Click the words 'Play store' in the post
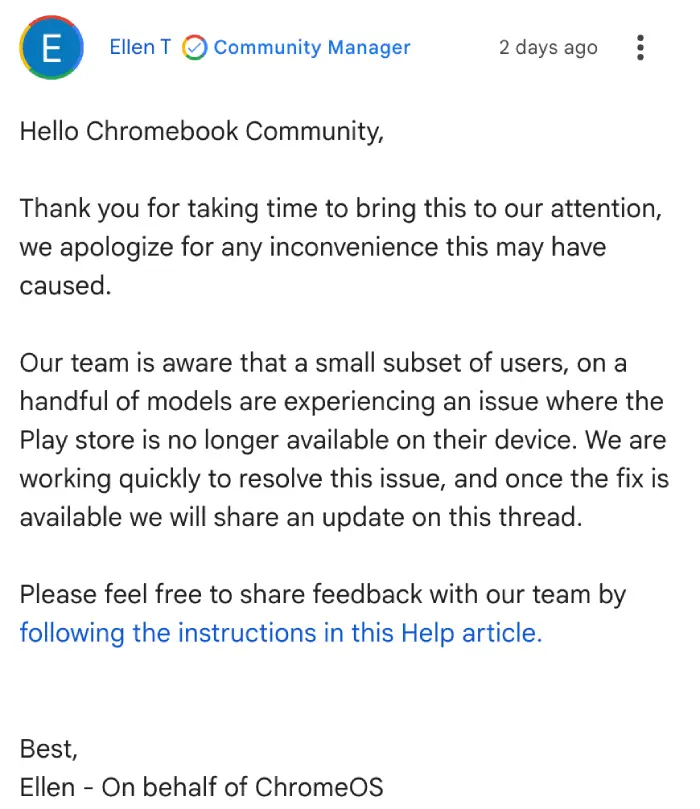Screen dimensions: 700x809 point(77,441)
